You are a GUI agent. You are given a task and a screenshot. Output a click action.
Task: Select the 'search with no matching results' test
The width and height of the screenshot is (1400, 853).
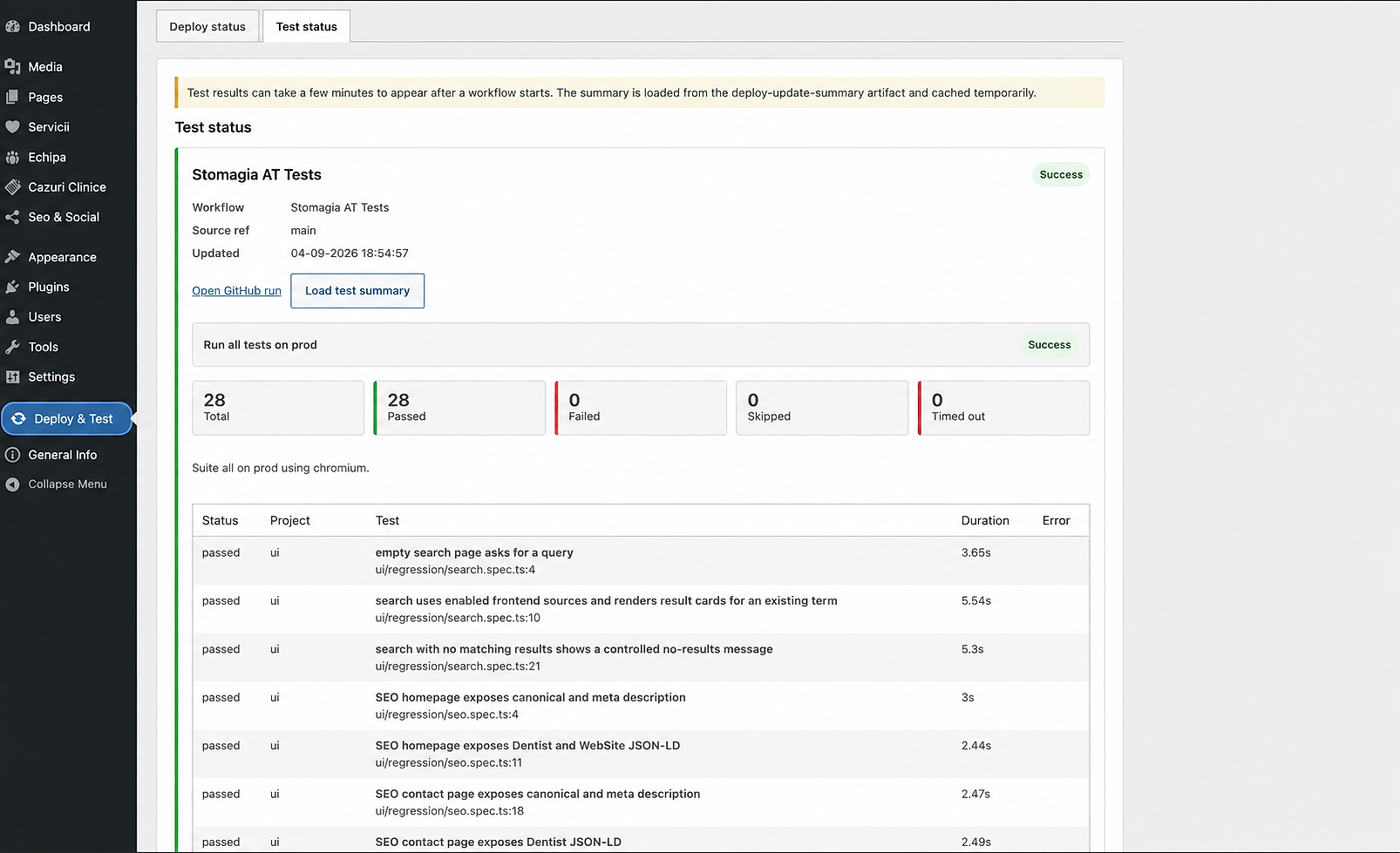(574, 649)
